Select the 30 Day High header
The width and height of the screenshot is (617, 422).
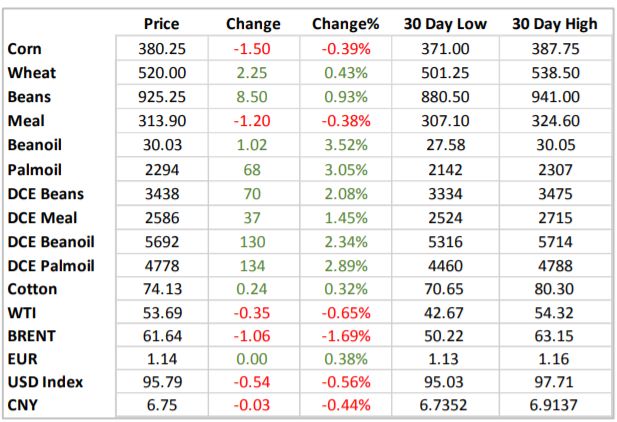554,24
